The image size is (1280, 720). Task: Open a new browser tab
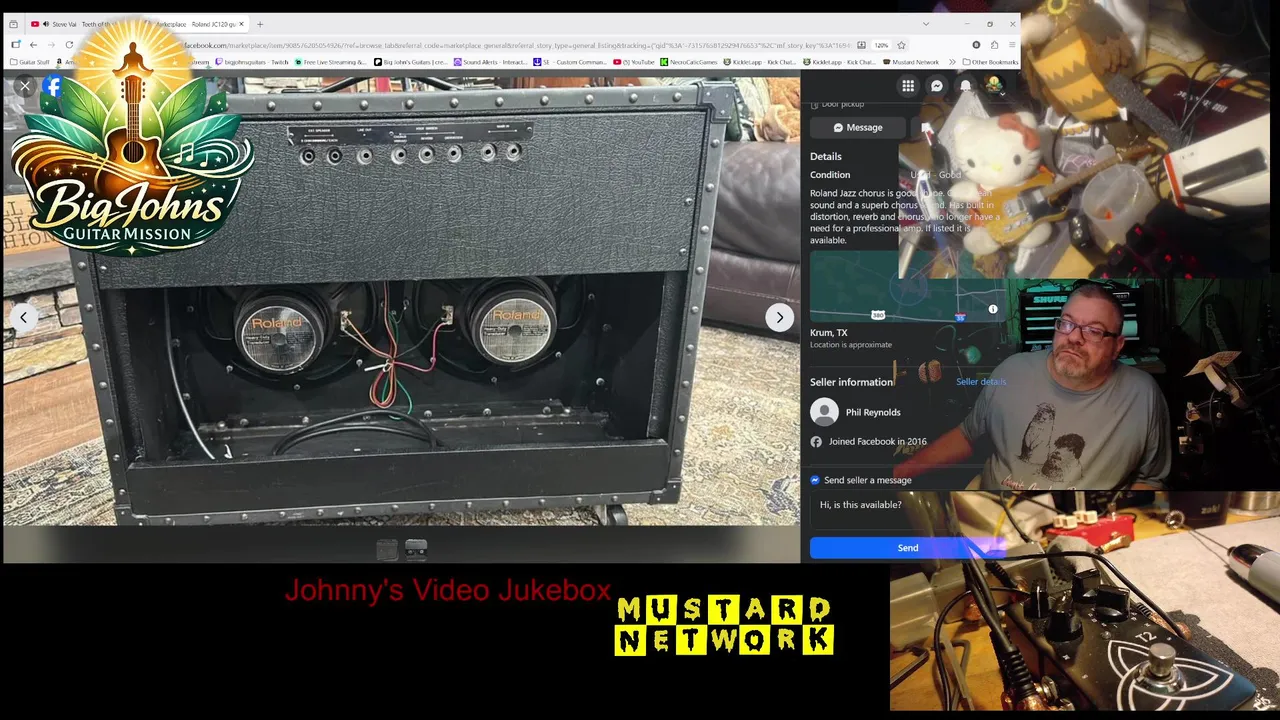click(x=260, y=24)
